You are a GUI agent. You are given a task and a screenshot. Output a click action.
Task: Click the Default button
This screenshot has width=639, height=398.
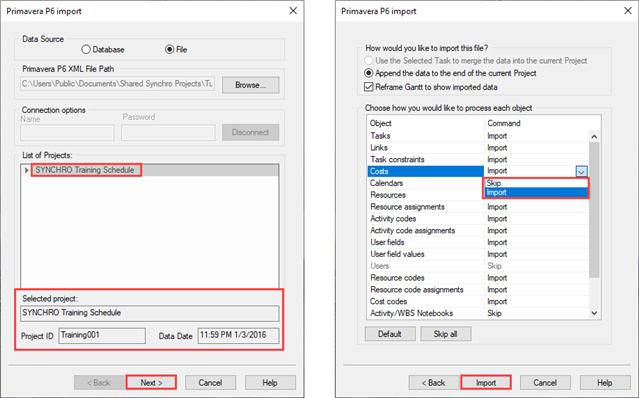click(390, 334)
